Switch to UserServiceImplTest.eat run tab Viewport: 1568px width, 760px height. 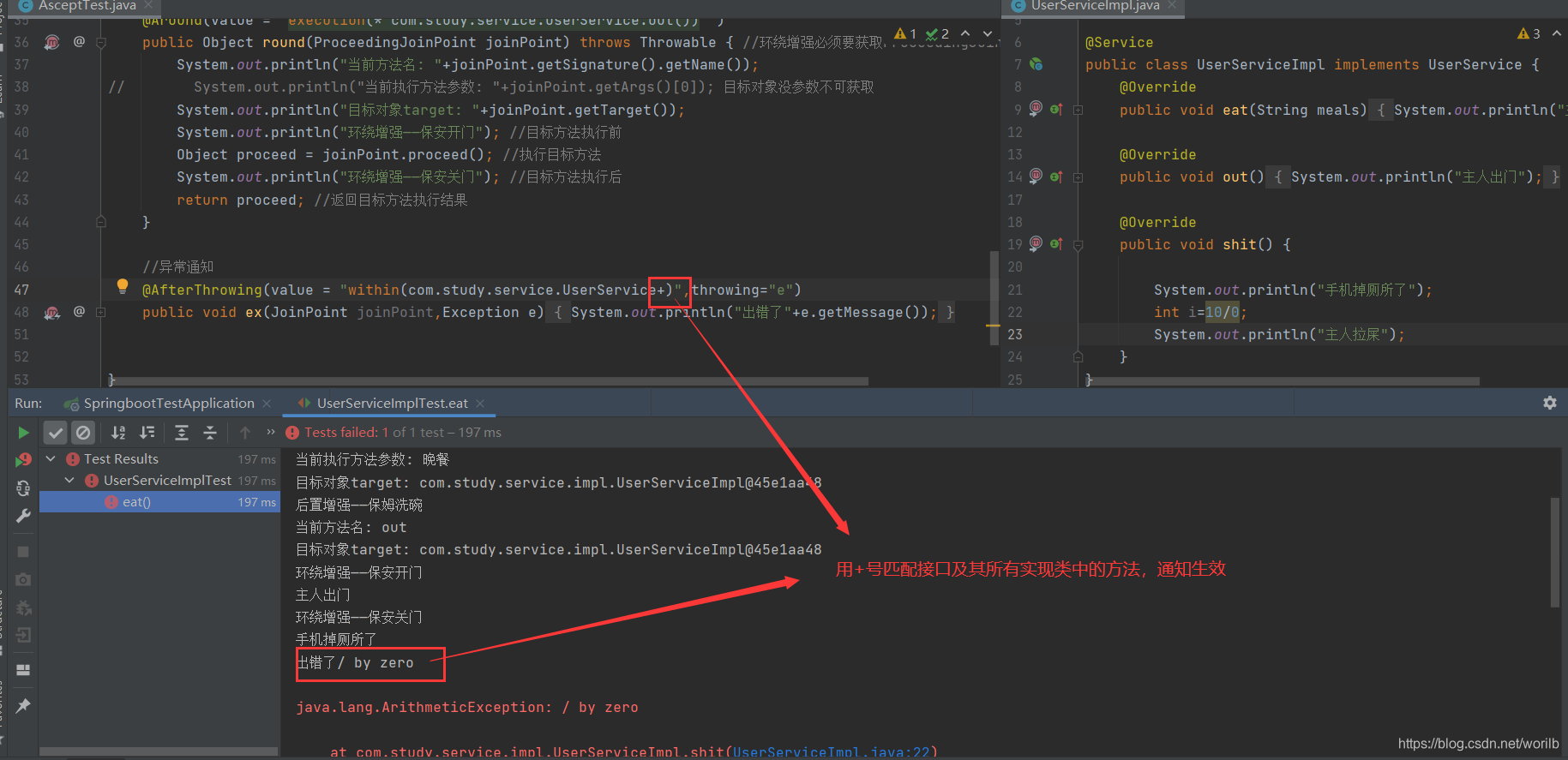click(393, 404)
